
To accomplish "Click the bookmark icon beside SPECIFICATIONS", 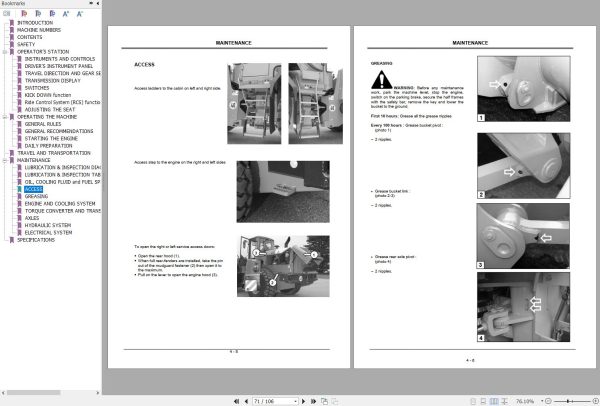I will [12, 240].
